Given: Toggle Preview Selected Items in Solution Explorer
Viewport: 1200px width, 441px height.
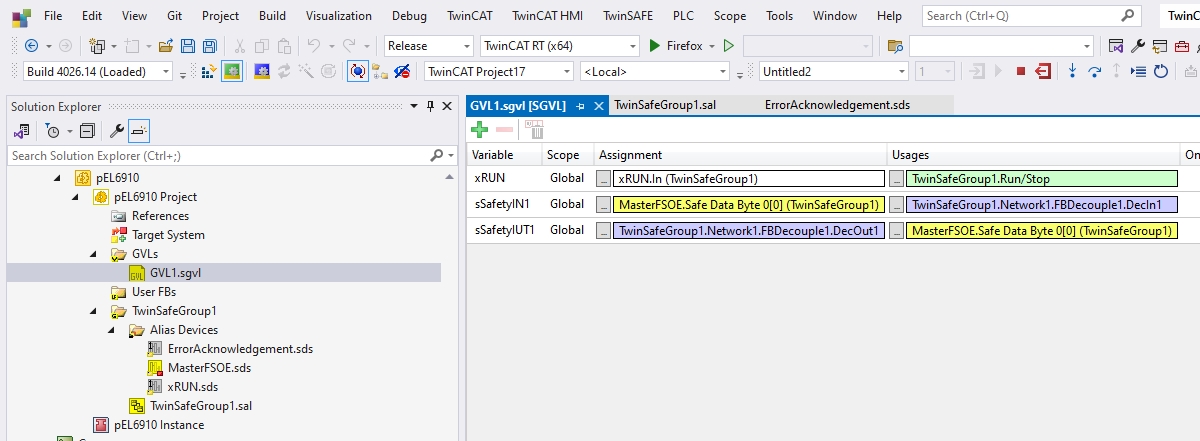Looking at the screenshot, I should coord(139,131).
